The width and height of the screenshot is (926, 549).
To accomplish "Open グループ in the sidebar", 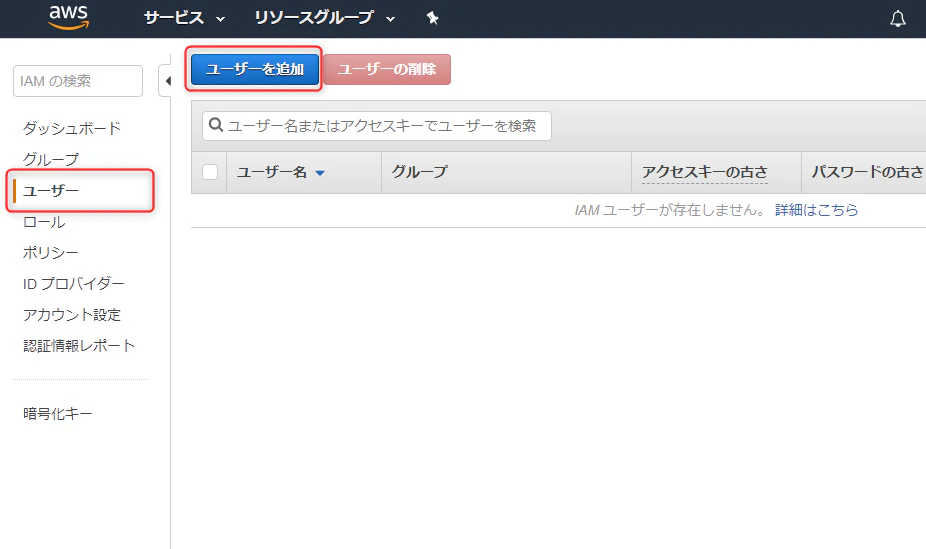I will [x=51, y=159].
